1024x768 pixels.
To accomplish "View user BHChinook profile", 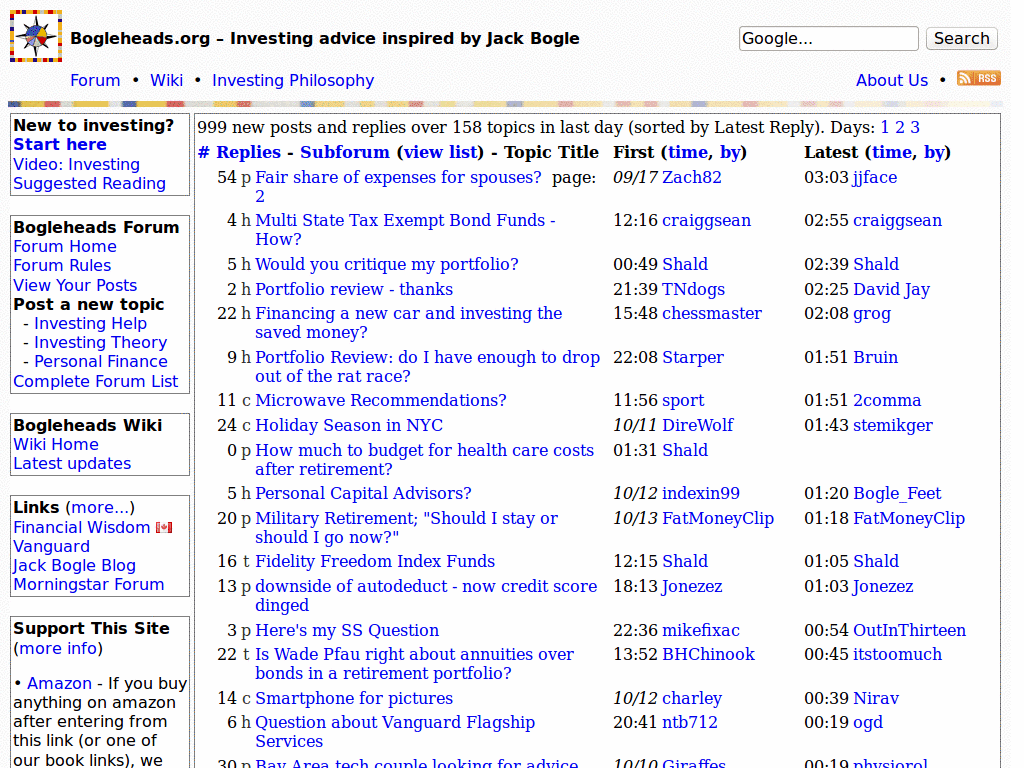I will 709,654.
